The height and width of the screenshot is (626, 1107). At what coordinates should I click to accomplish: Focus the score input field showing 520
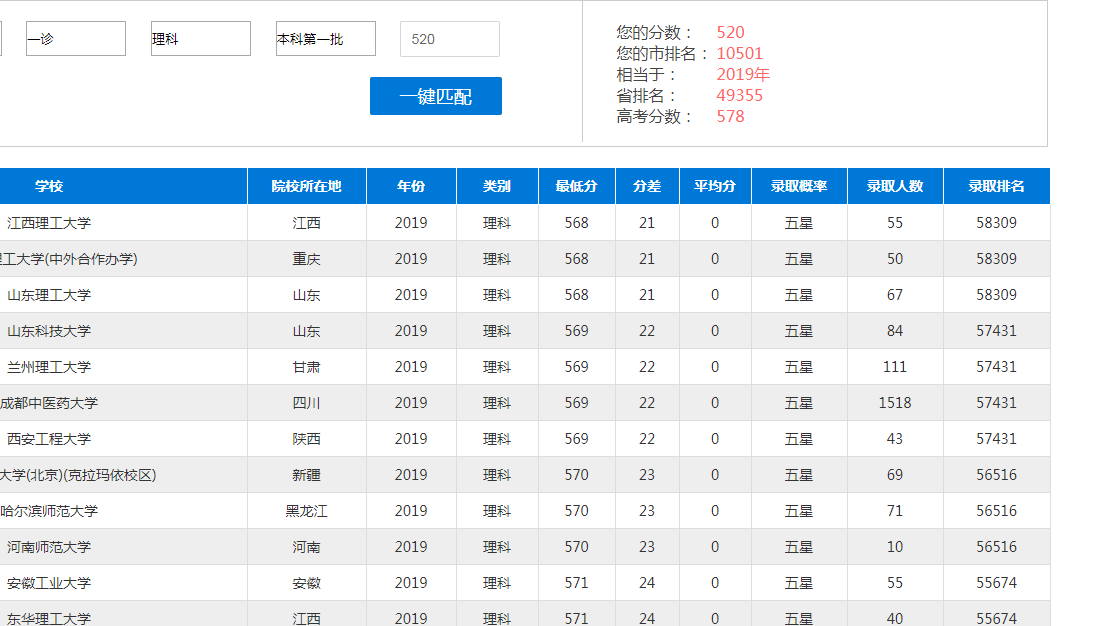(x=449, y=39)
